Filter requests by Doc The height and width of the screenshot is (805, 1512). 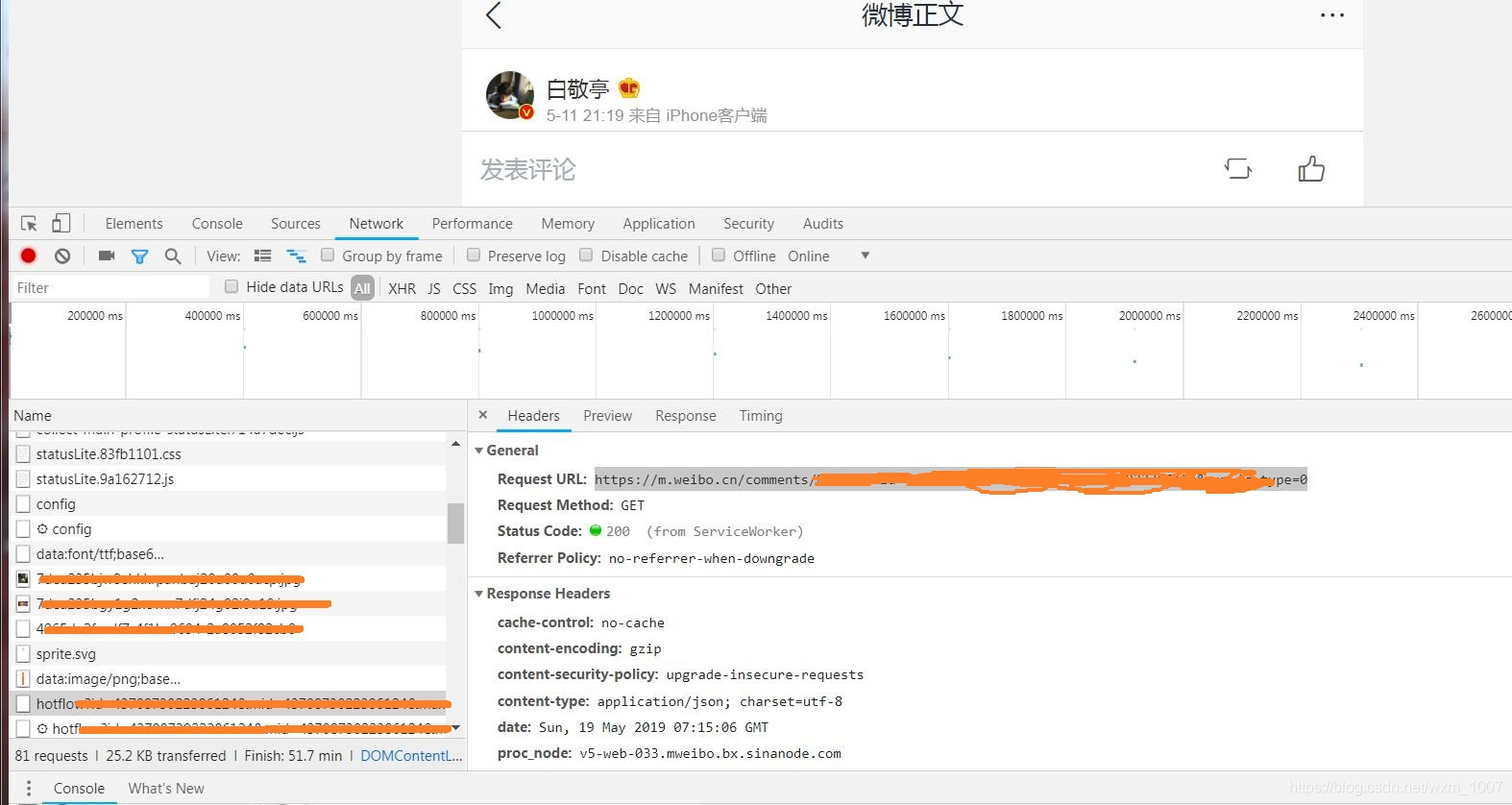click(631, 289)
